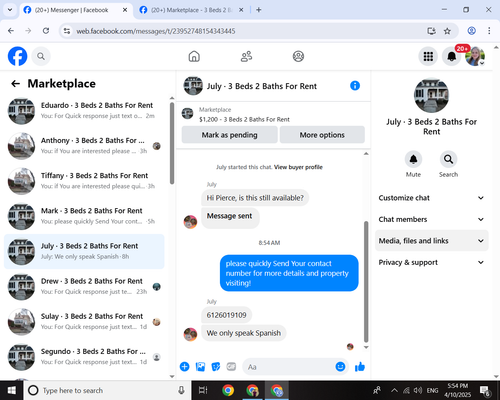Screen dimensions: 500x400
Task: Open the Windows action center icon
Action: [x=485, y=390]
